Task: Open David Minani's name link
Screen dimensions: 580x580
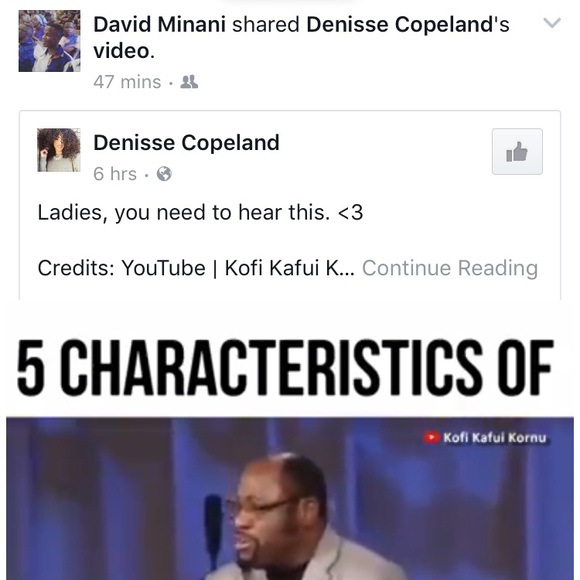Action: point(159,24)
